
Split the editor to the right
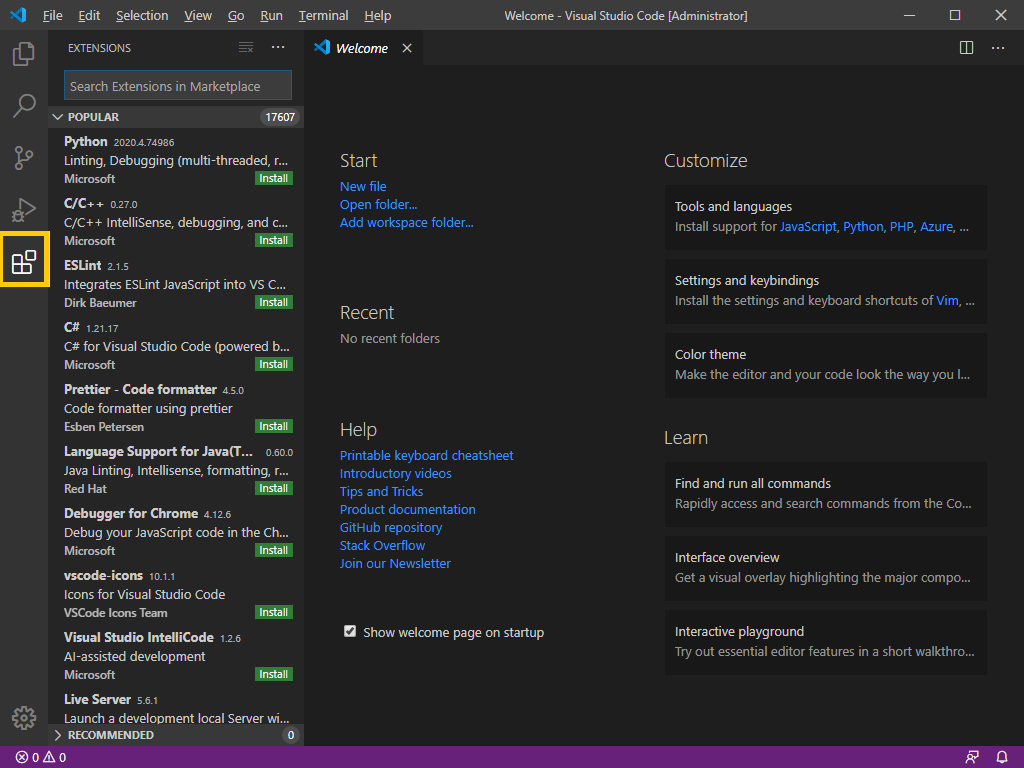pos(966,48)
